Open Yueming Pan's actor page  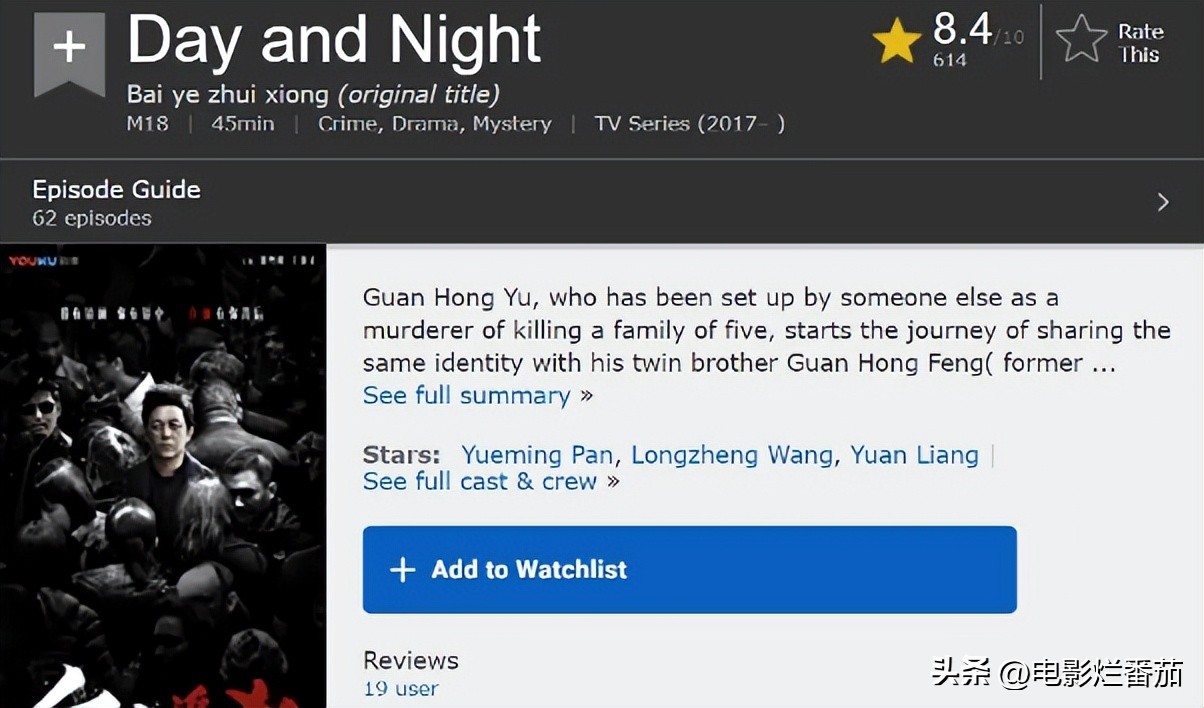[x=537, y=455]
